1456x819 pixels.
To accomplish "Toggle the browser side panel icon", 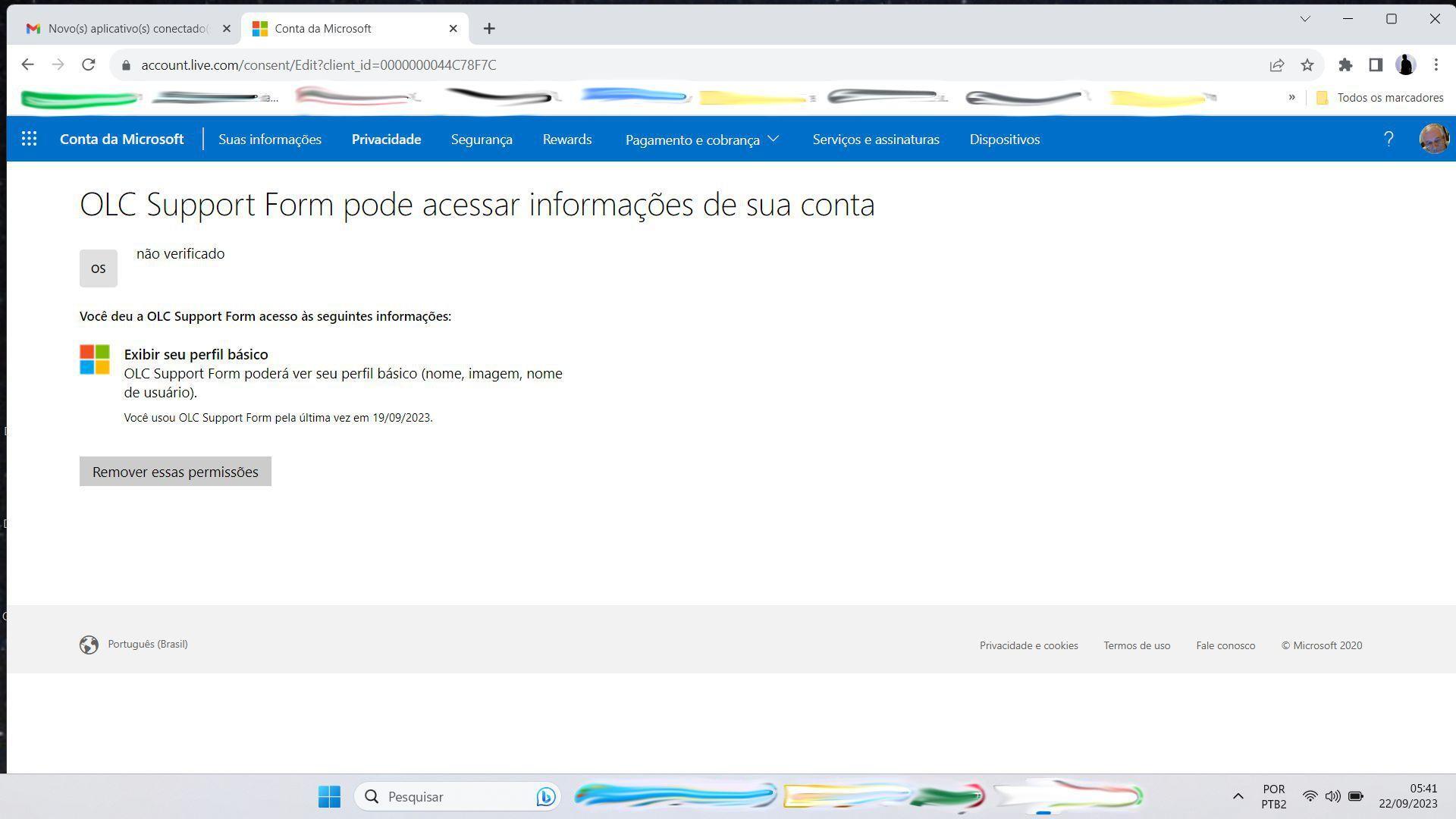I will pyautogui.click(x=1376, y=65).
